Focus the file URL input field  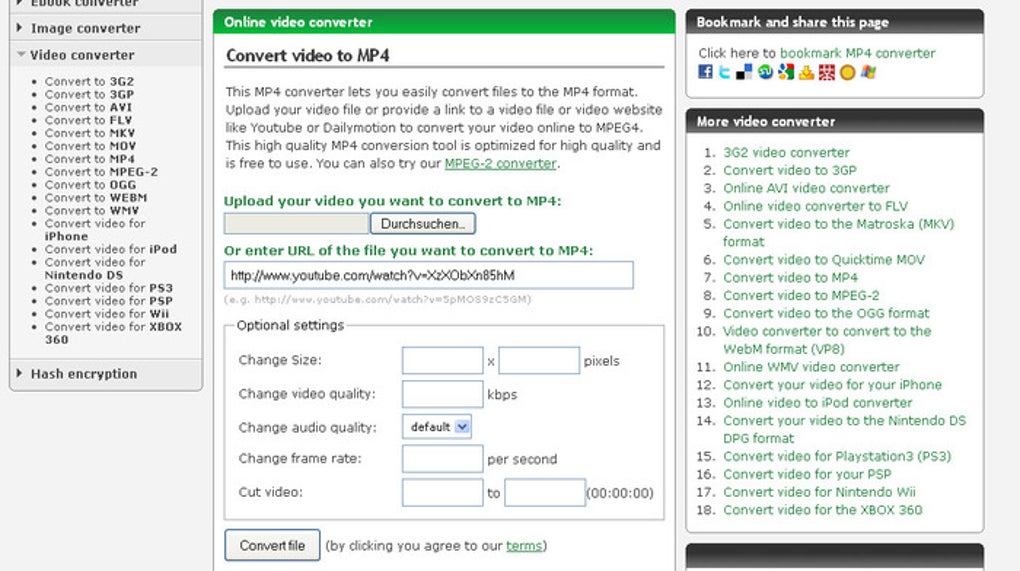[428, 275]
